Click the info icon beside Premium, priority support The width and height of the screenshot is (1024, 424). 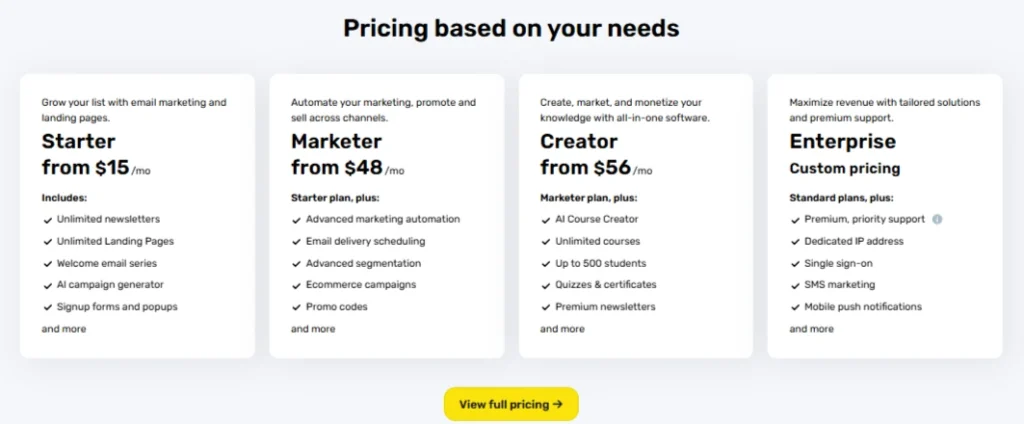(x=937, y=220)
